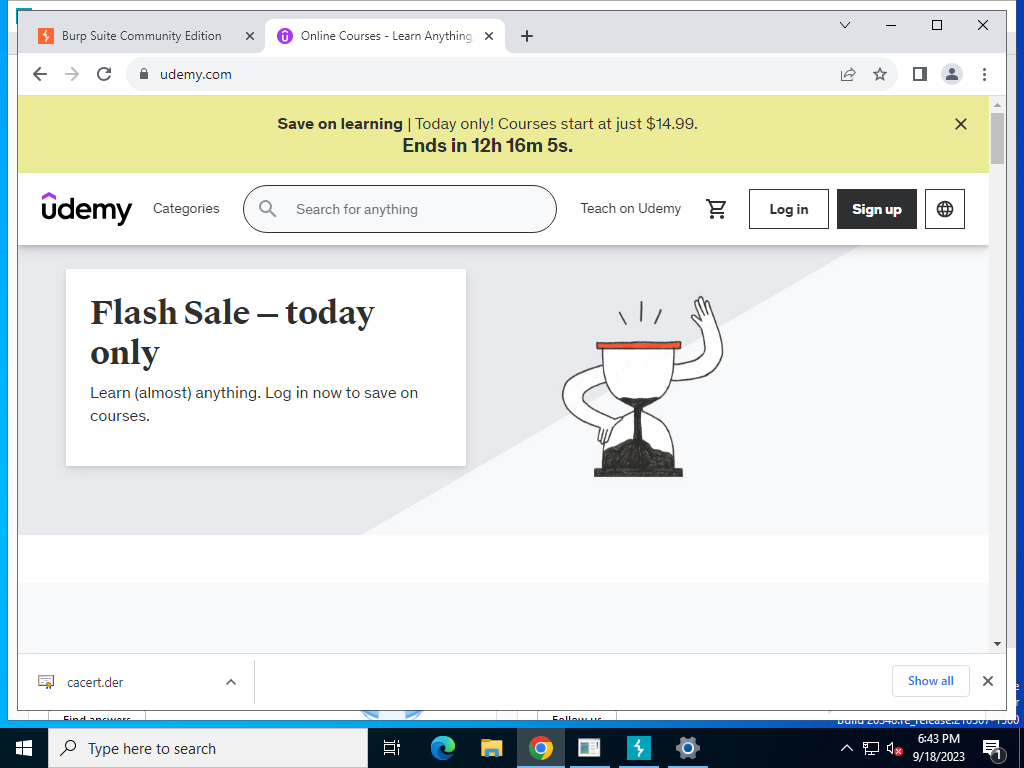Open a new browser tab
Viewport: 1024px width, 768px height.
[x=527, y=36]
